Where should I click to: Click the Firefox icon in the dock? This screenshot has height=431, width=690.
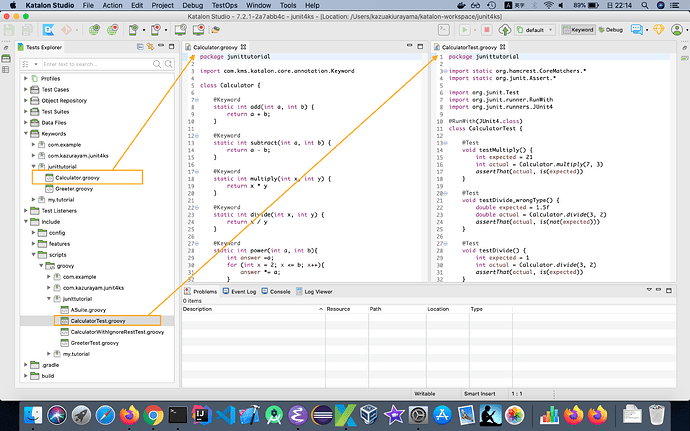point(127,413)
